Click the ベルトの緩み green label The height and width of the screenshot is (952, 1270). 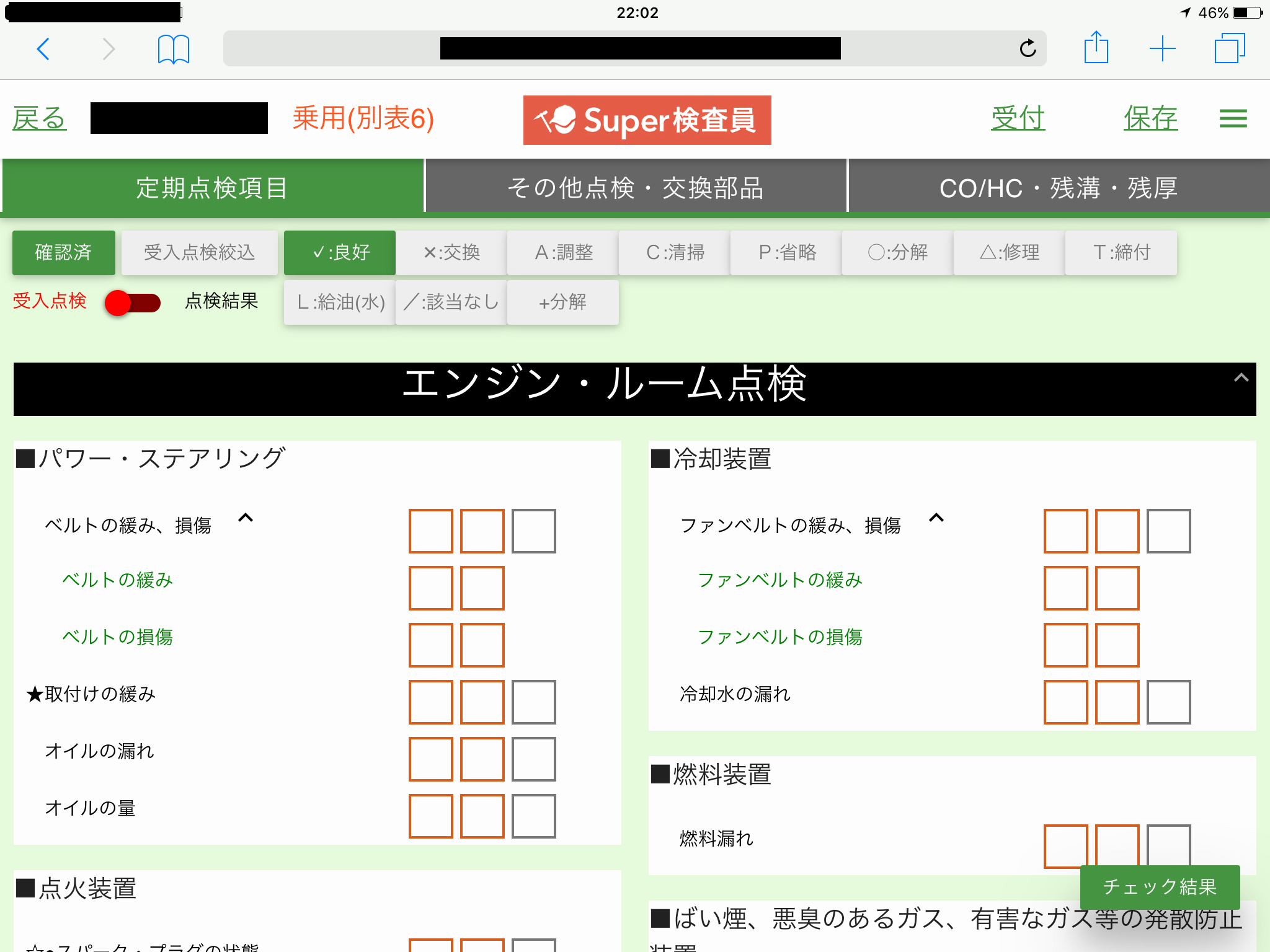tap(118, 580)
